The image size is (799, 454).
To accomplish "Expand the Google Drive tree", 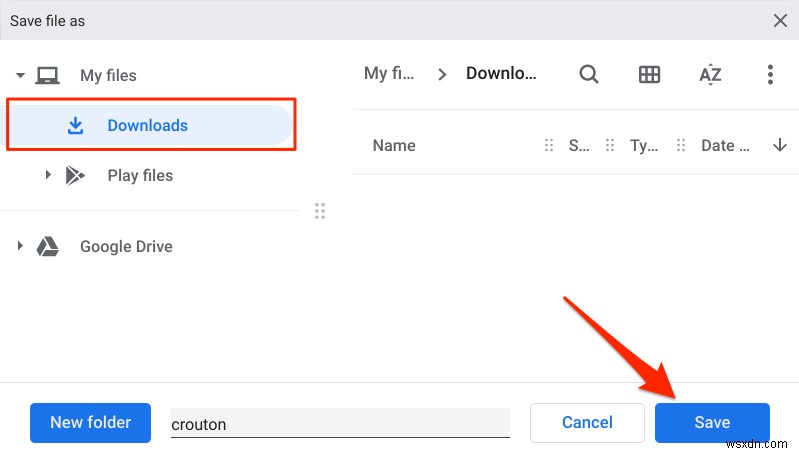I will [20, 246].
